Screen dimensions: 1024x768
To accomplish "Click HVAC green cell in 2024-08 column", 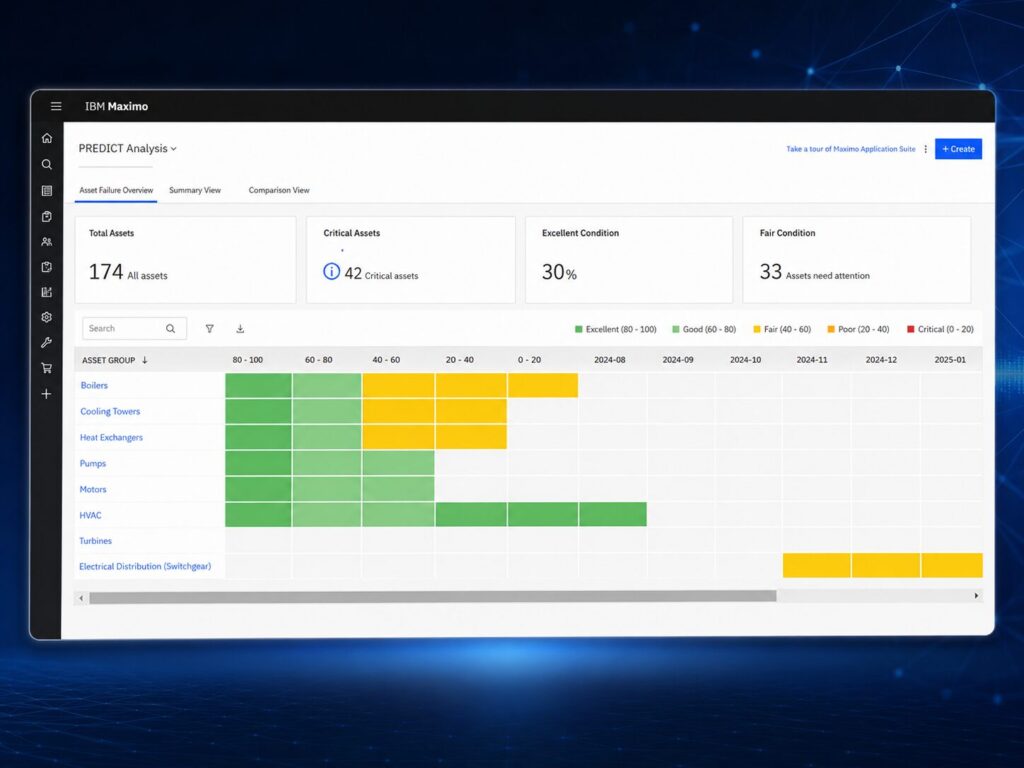I will pyautogui.click(x=613, y=514).
